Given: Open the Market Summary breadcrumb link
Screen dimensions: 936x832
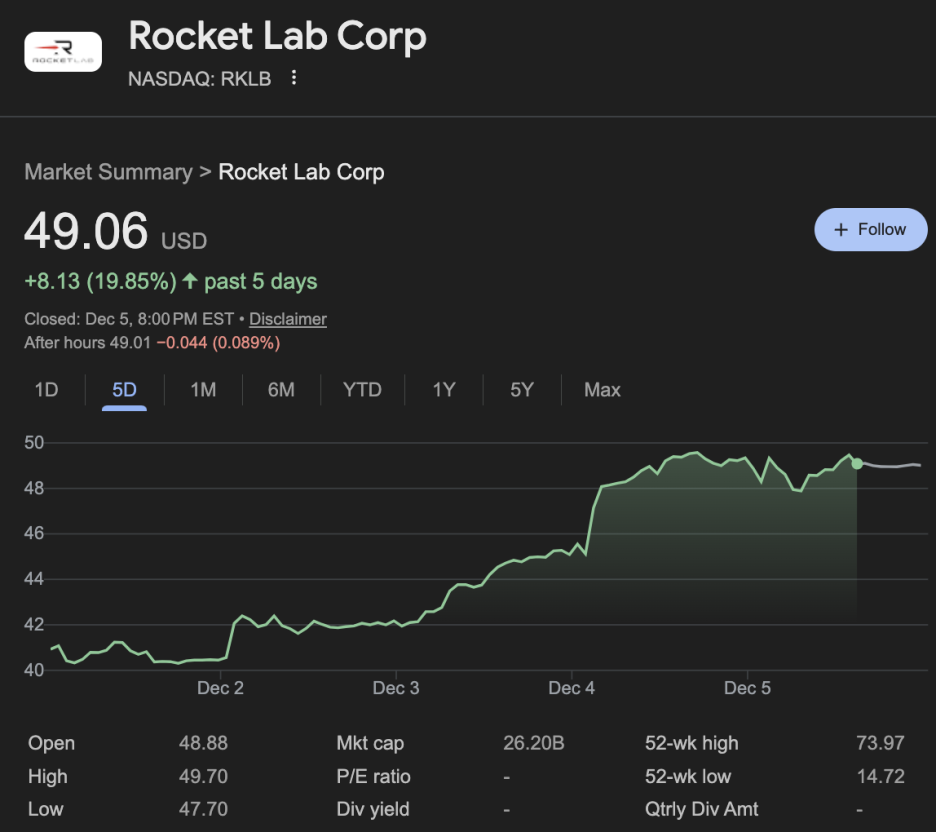Looking at the screenshot, I should pyautogui.click(x=108, y=172).
